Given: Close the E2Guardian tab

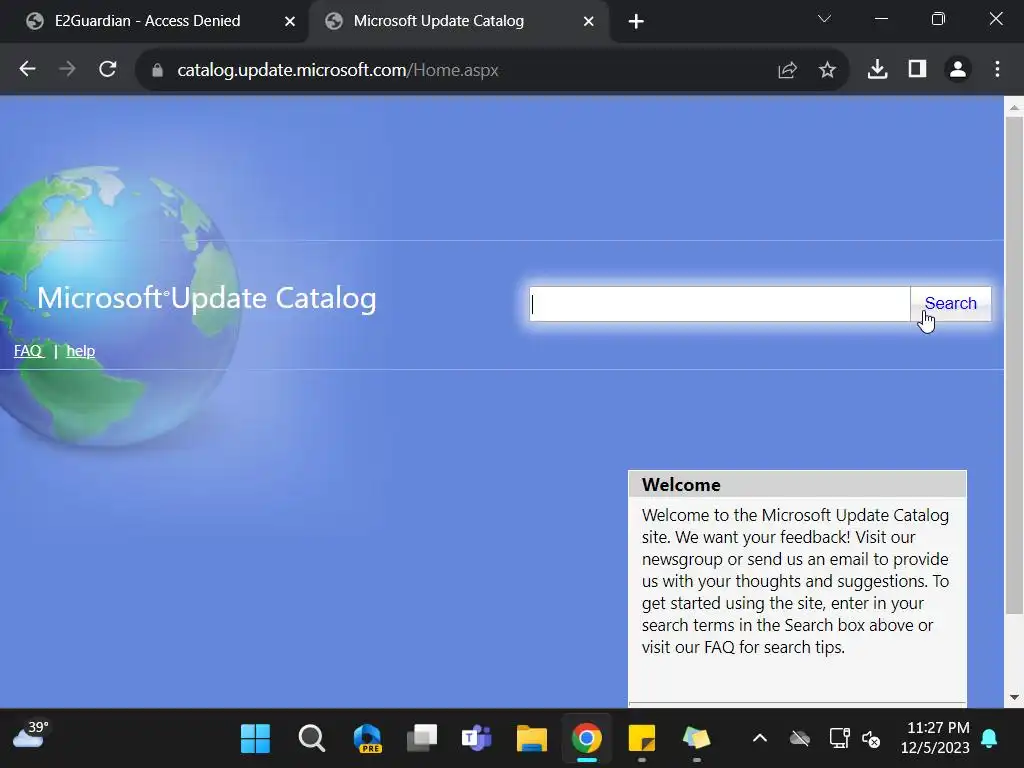Looking at the screenshot, I should pos(290,22).
